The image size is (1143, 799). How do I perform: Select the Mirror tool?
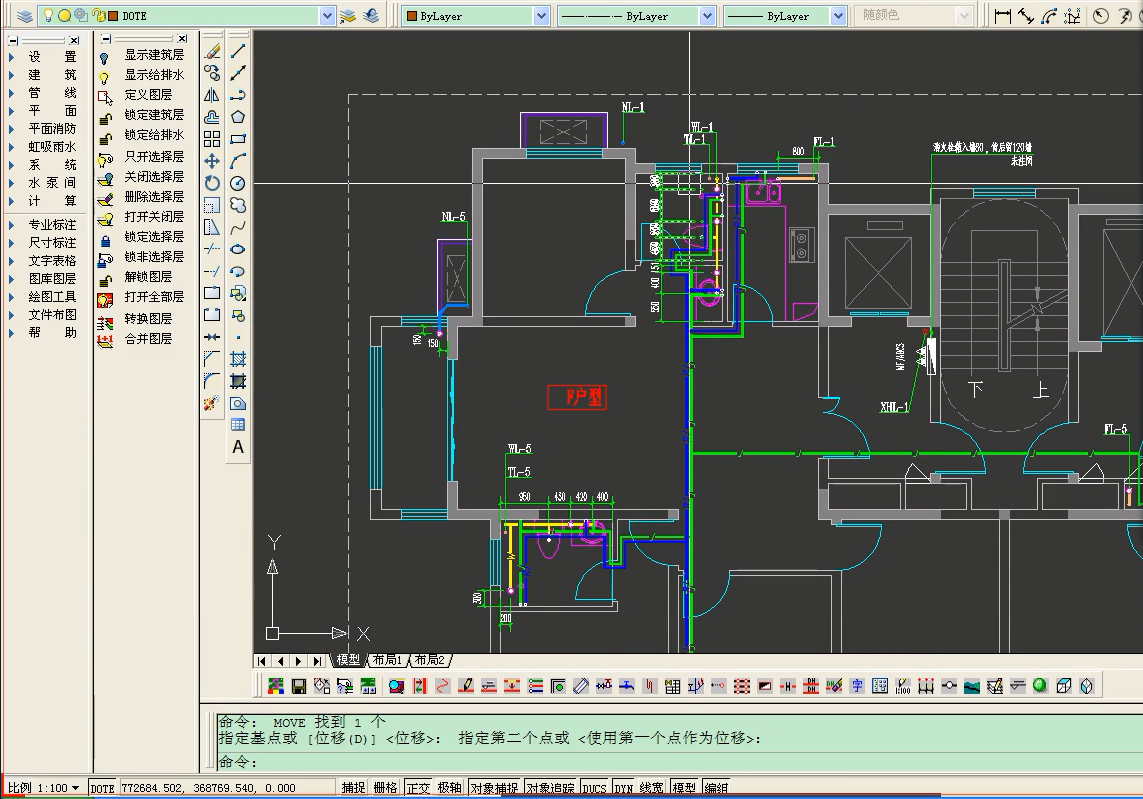(x=212, y=95)
